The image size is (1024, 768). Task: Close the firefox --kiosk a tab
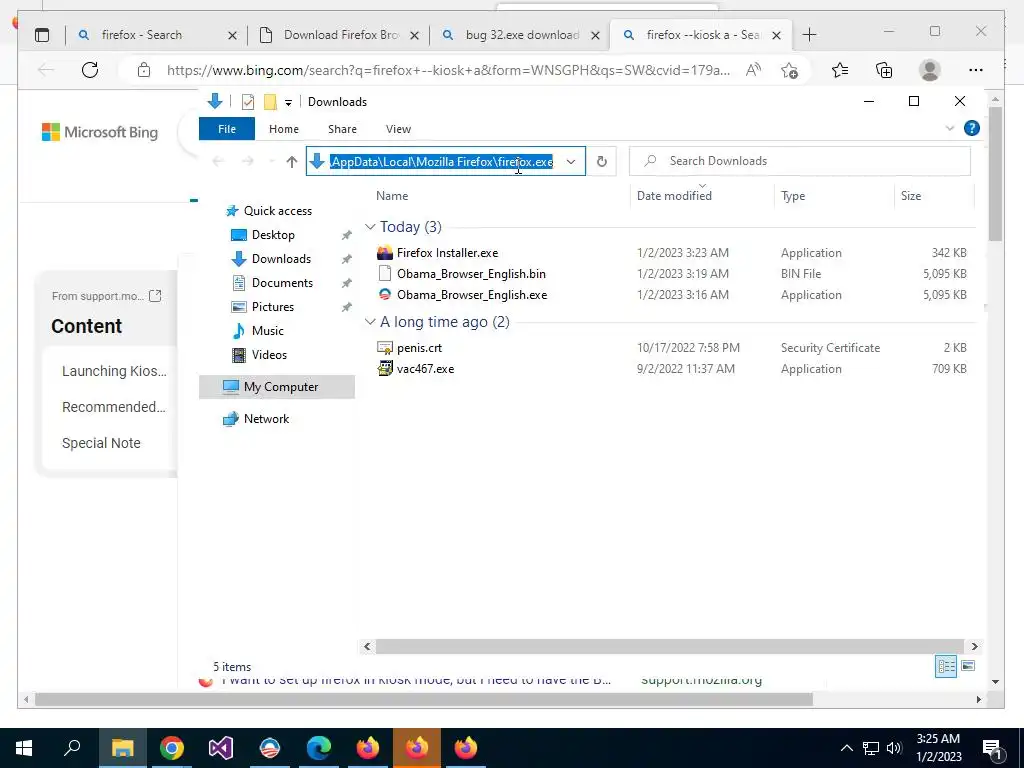coord(776,35)
